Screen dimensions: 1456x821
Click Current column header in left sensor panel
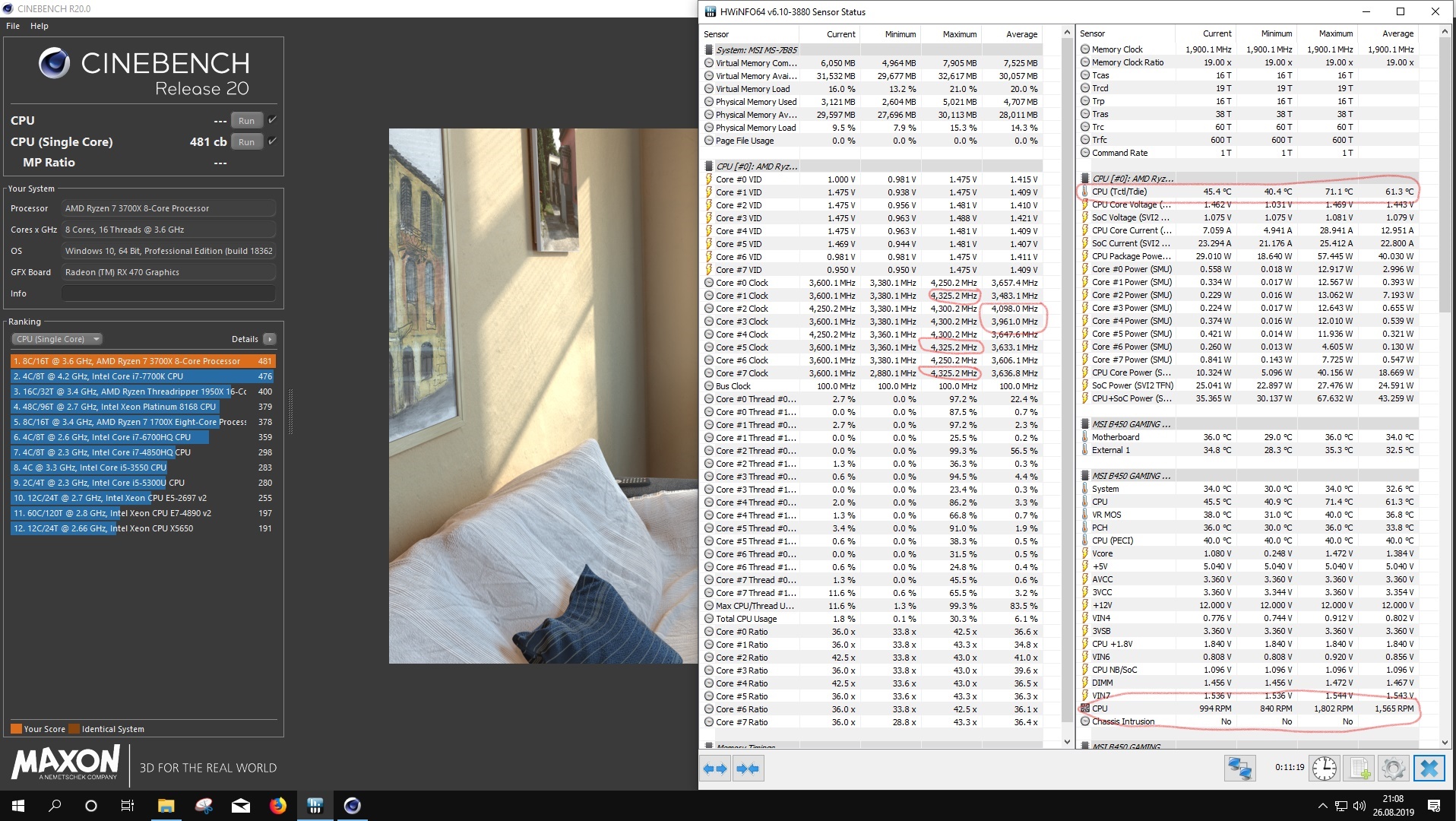[x=829, y=34]
